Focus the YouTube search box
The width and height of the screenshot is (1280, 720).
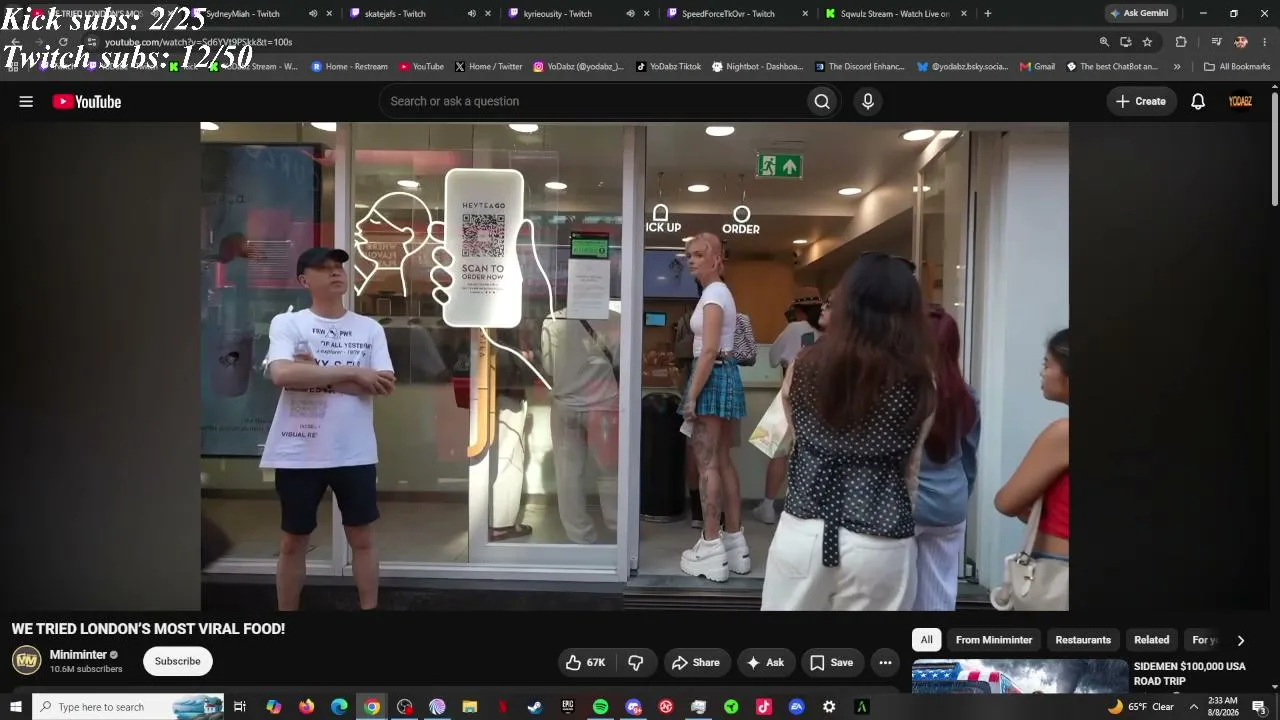point(593,101)
